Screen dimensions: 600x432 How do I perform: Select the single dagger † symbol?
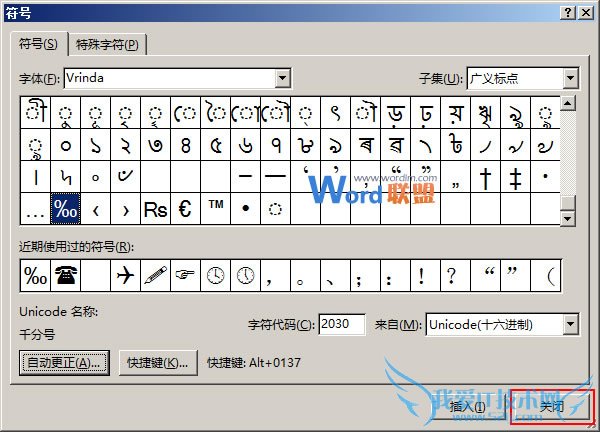tap(486, 177)
